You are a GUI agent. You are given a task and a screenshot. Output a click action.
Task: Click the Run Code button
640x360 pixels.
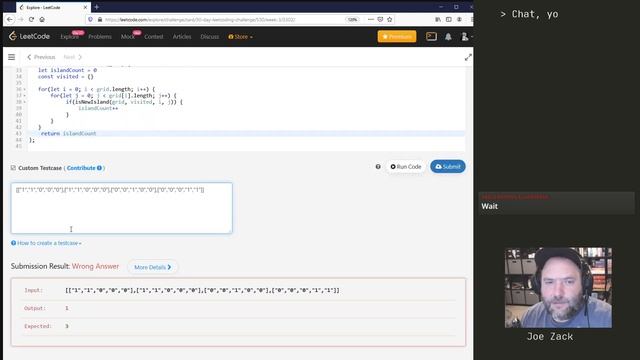pos(405,167)
